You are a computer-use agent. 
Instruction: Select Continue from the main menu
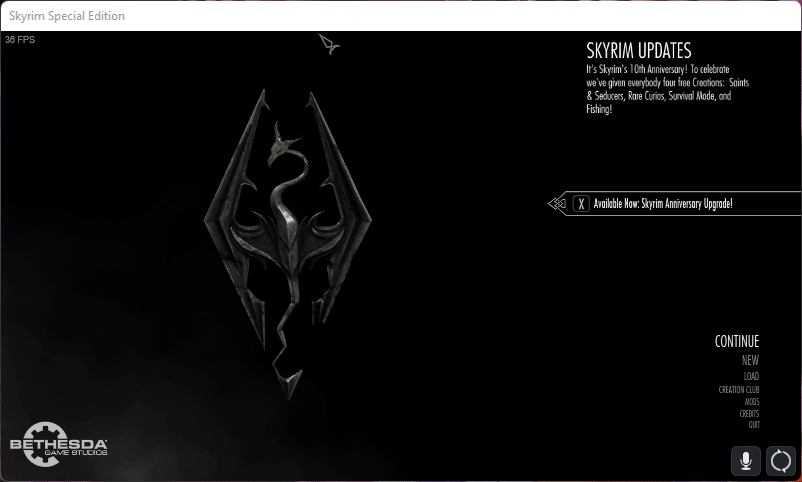[736, 342]
